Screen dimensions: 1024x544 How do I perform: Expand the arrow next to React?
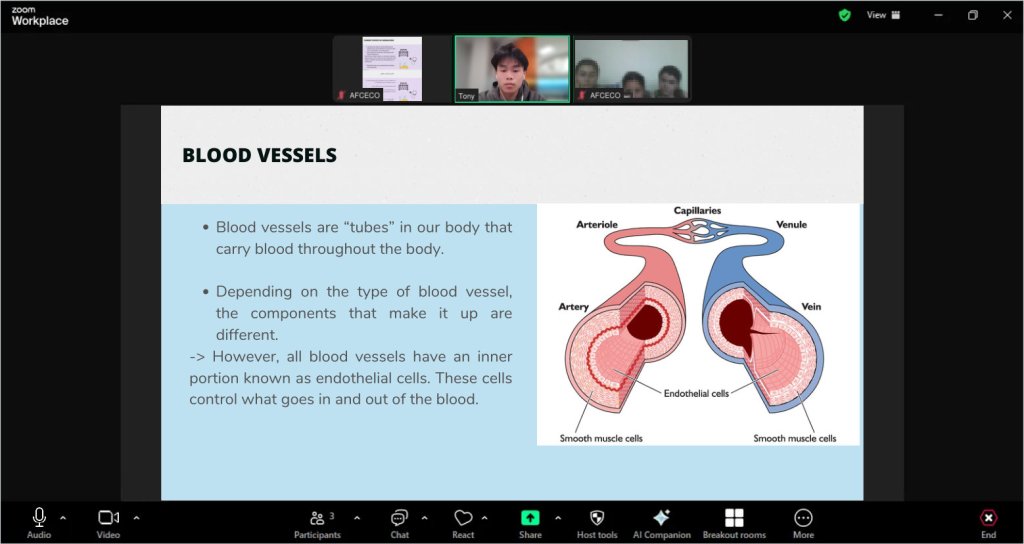[x=485, y=518]
